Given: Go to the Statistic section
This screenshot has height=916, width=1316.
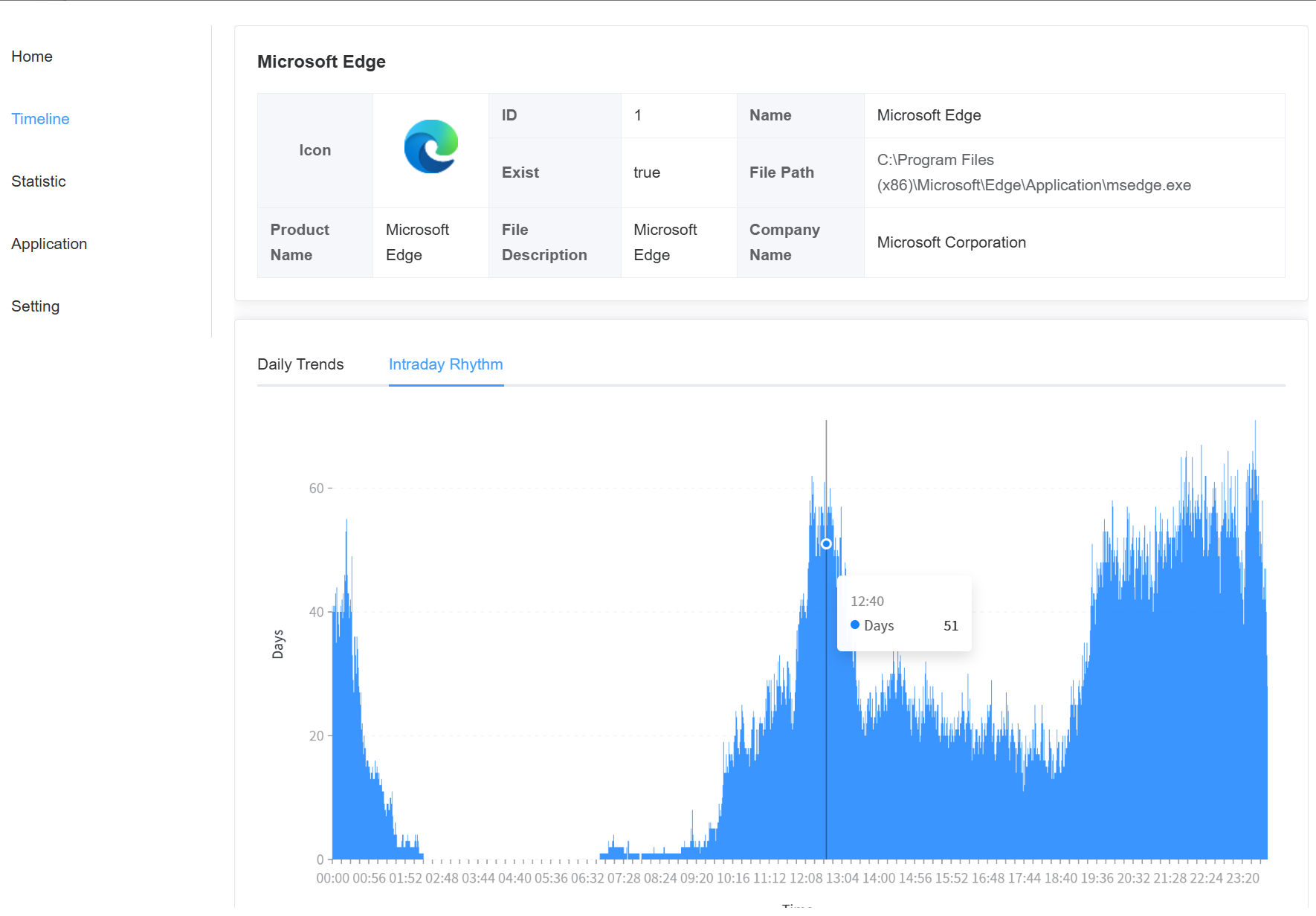Looking at the screenshot, I should 39,181.
